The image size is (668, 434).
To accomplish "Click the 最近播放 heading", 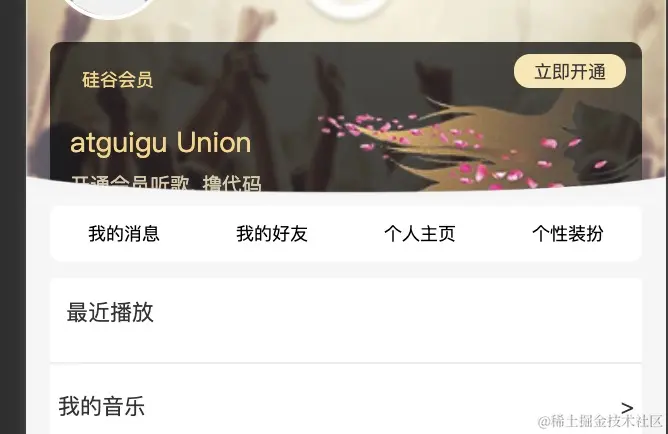I will tap(110, 312).
